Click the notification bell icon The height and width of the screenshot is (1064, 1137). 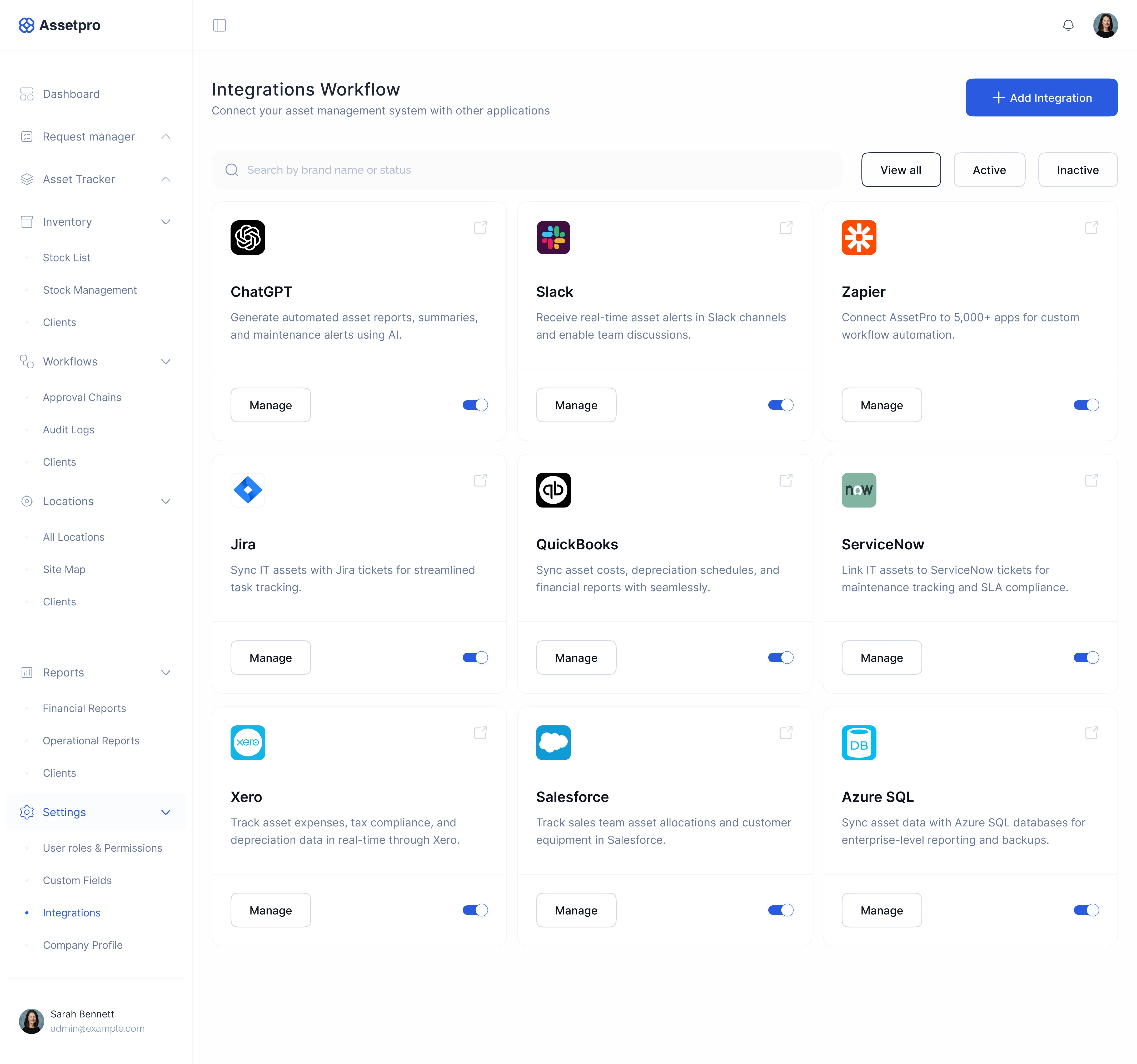point(1068,25)
